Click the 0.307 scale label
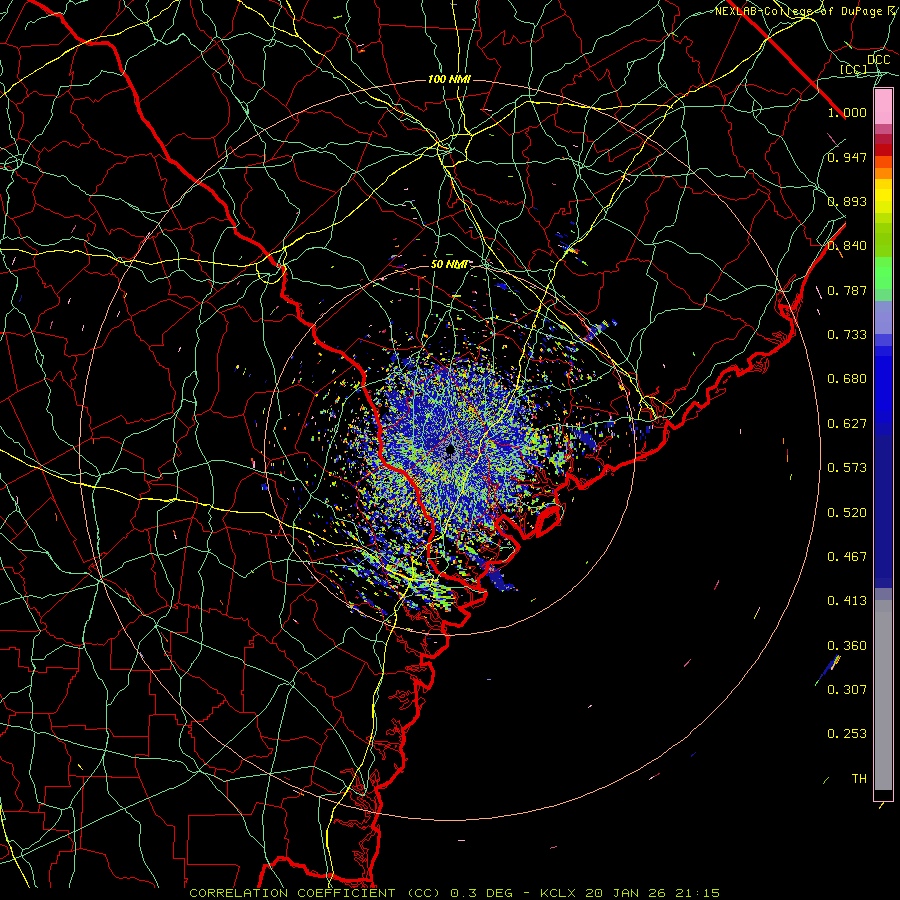 (847, 690)
